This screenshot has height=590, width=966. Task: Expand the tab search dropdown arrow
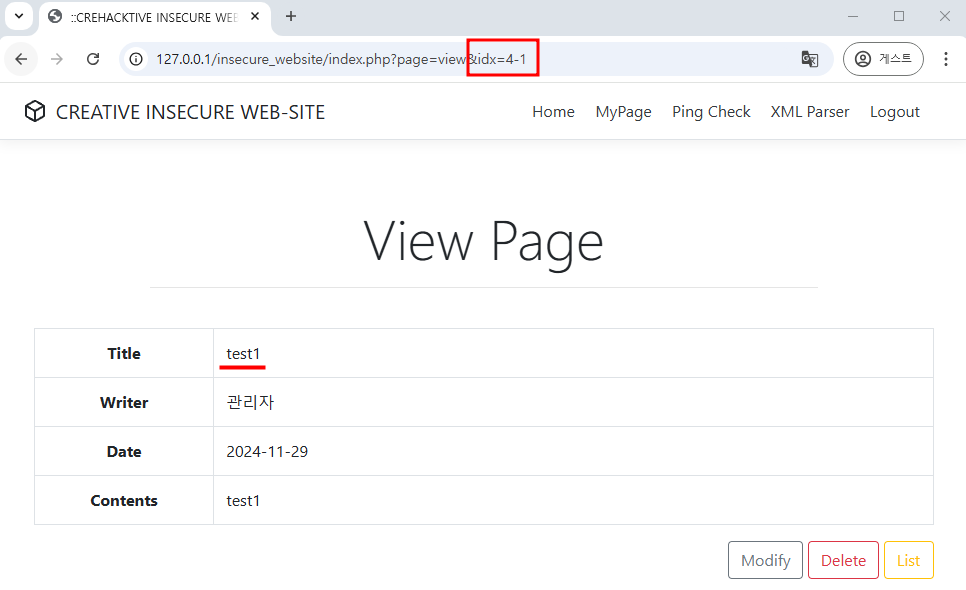coord(19,16)
